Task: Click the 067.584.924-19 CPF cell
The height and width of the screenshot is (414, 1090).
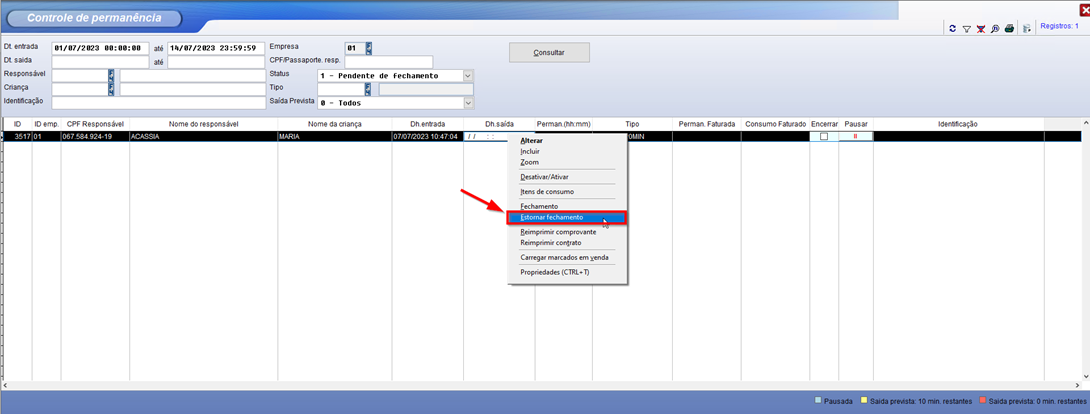Action: tap(95, 137)
